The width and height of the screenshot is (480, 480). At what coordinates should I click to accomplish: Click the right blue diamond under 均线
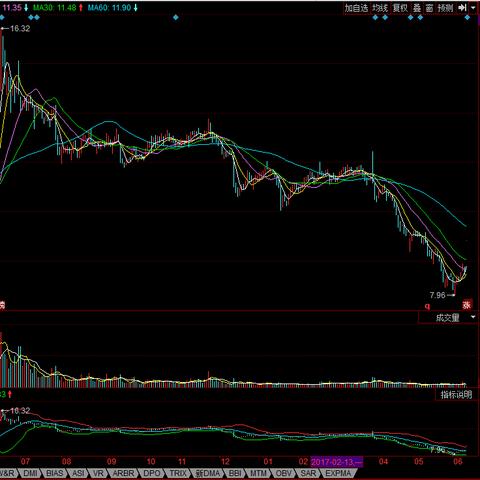point(385,17)
